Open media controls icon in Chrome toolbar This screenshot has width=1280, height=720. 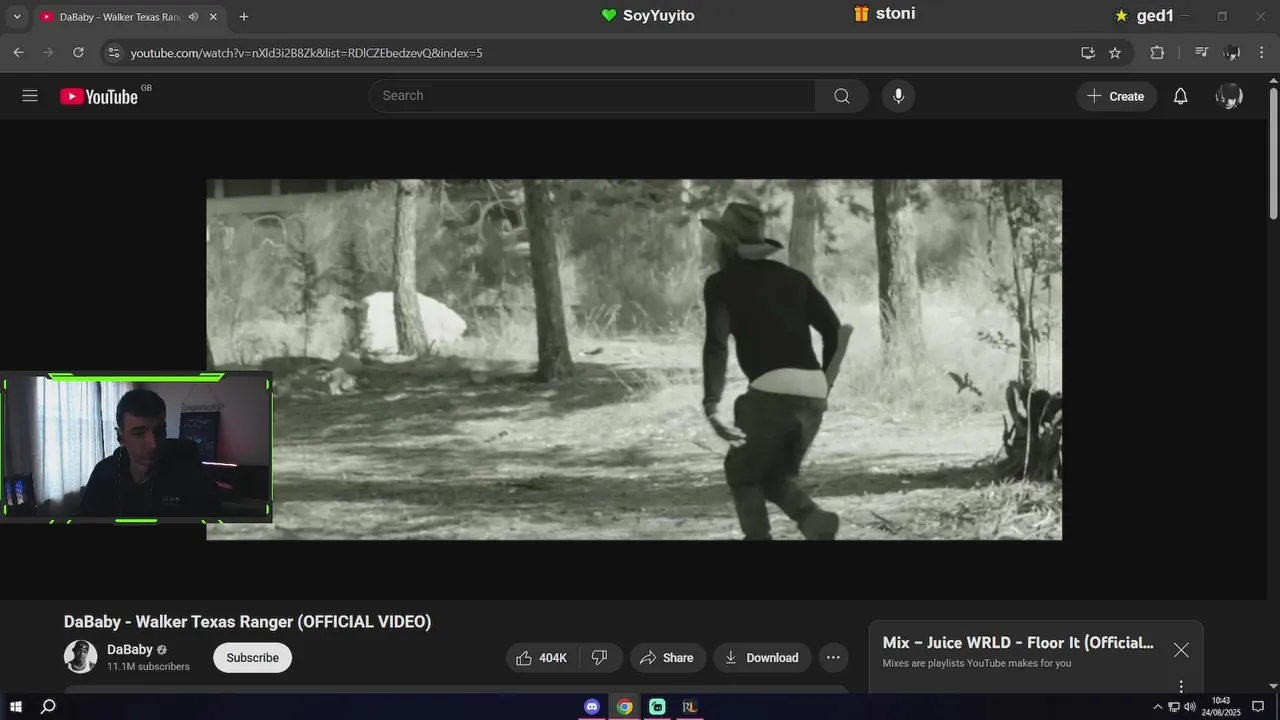pos(1202,52)
